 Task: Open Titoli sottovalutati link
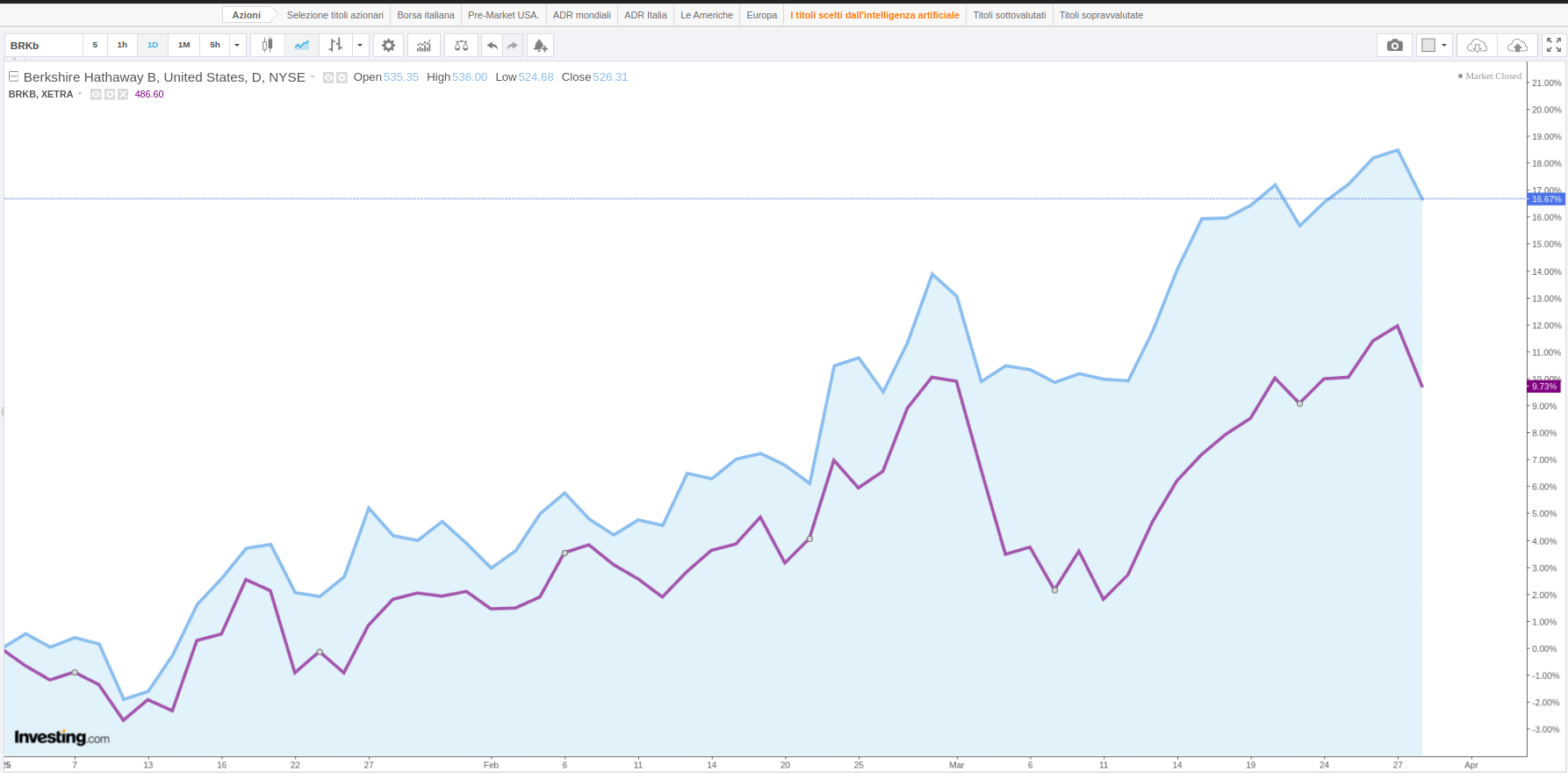coord(1010,15)
